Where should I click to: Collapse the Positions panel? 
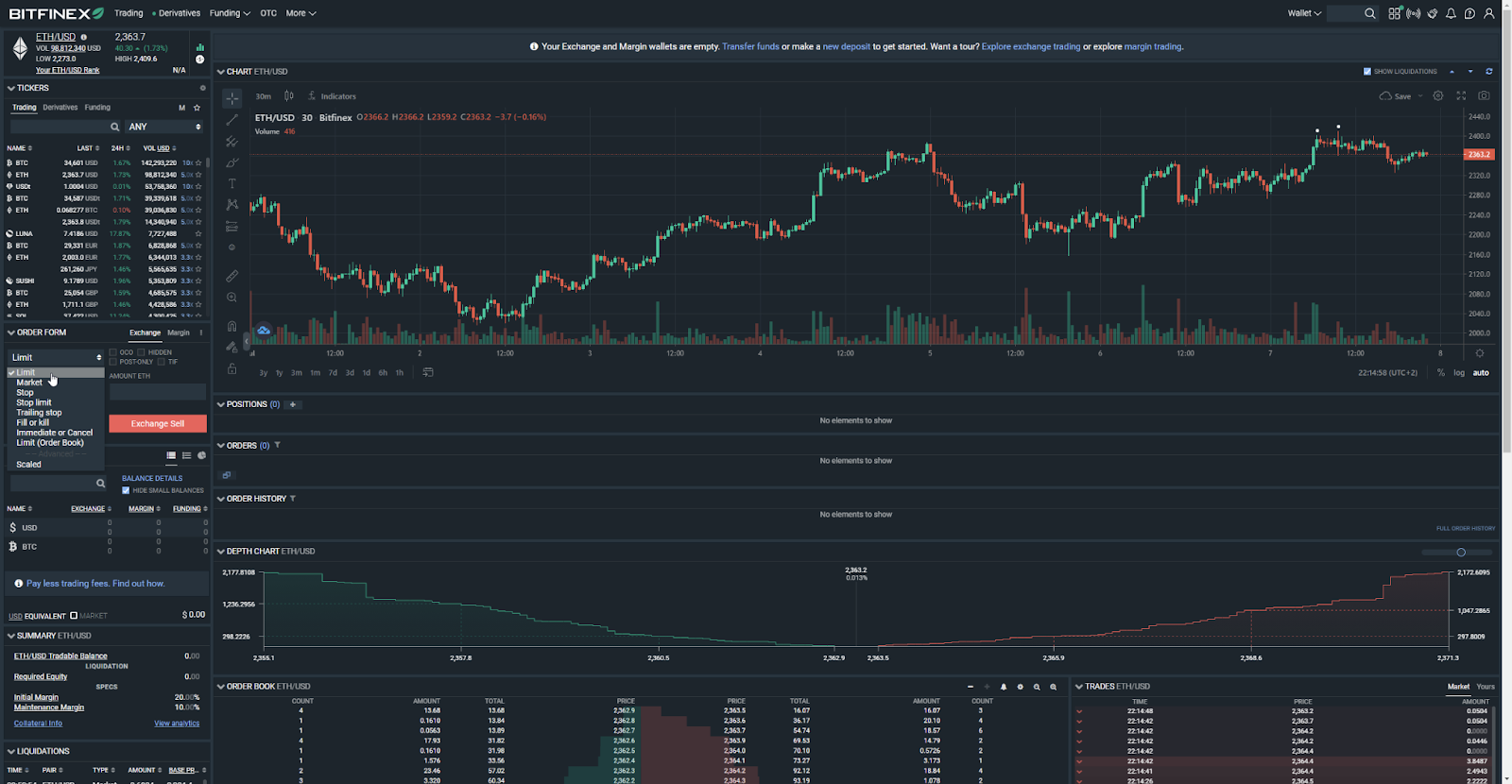pos(221,404)
